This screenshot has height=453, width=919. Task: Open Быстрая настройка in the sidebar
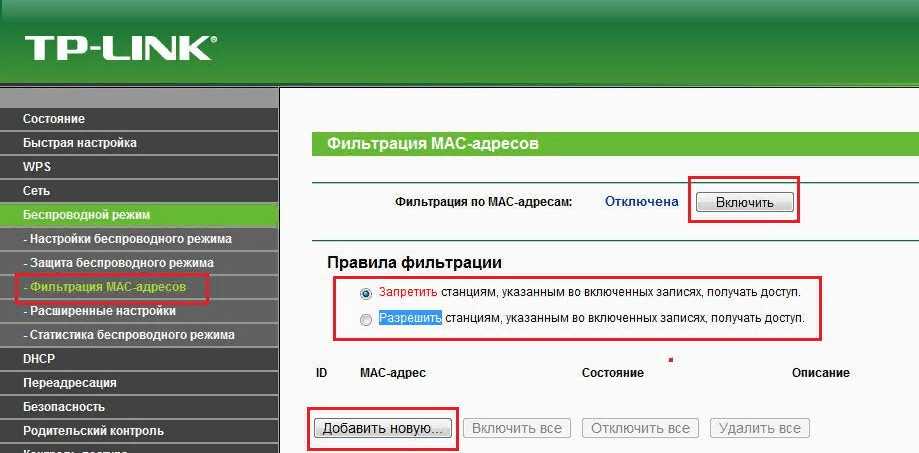[x=80, y=143]
